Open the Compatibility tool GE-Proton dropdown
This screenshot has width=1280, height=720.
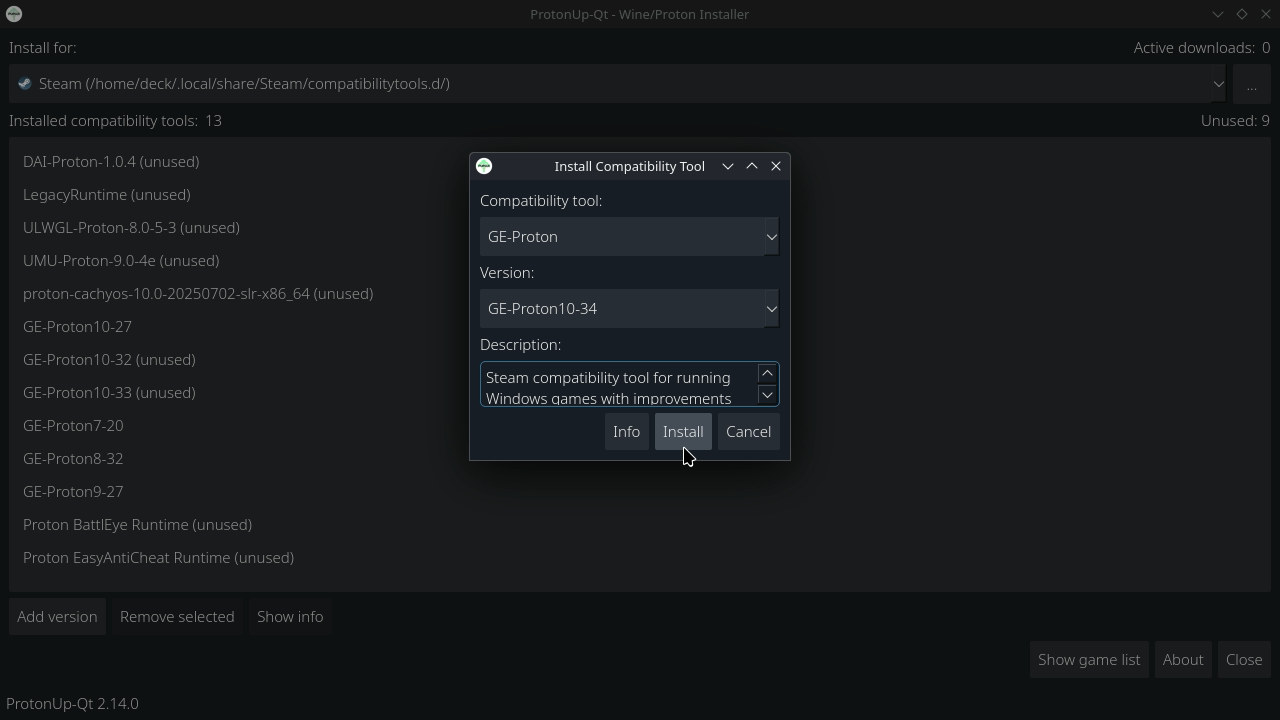tap(629, 237)
